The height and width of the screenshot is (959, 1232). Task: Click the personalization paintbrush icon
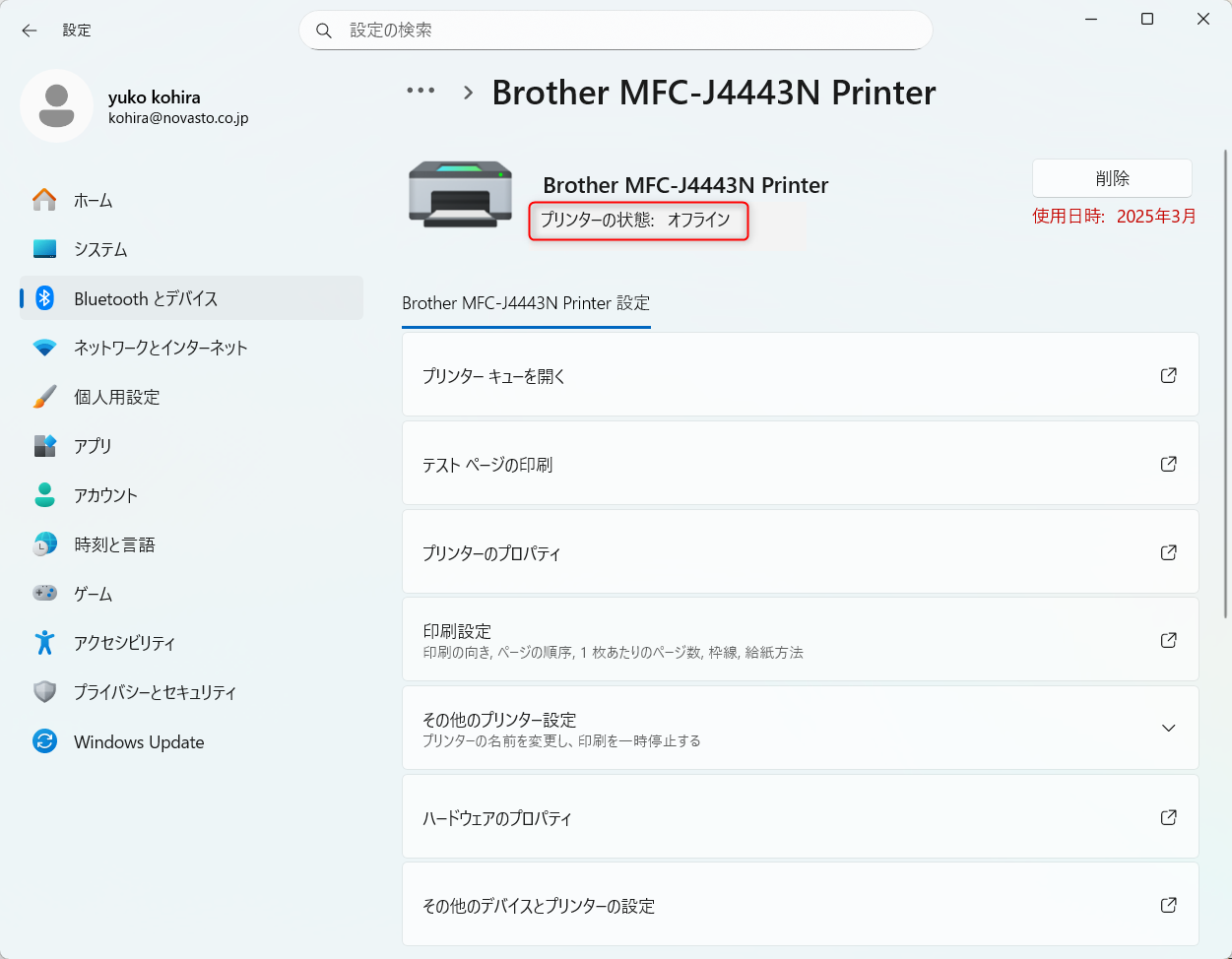click(x=44, y=397)
